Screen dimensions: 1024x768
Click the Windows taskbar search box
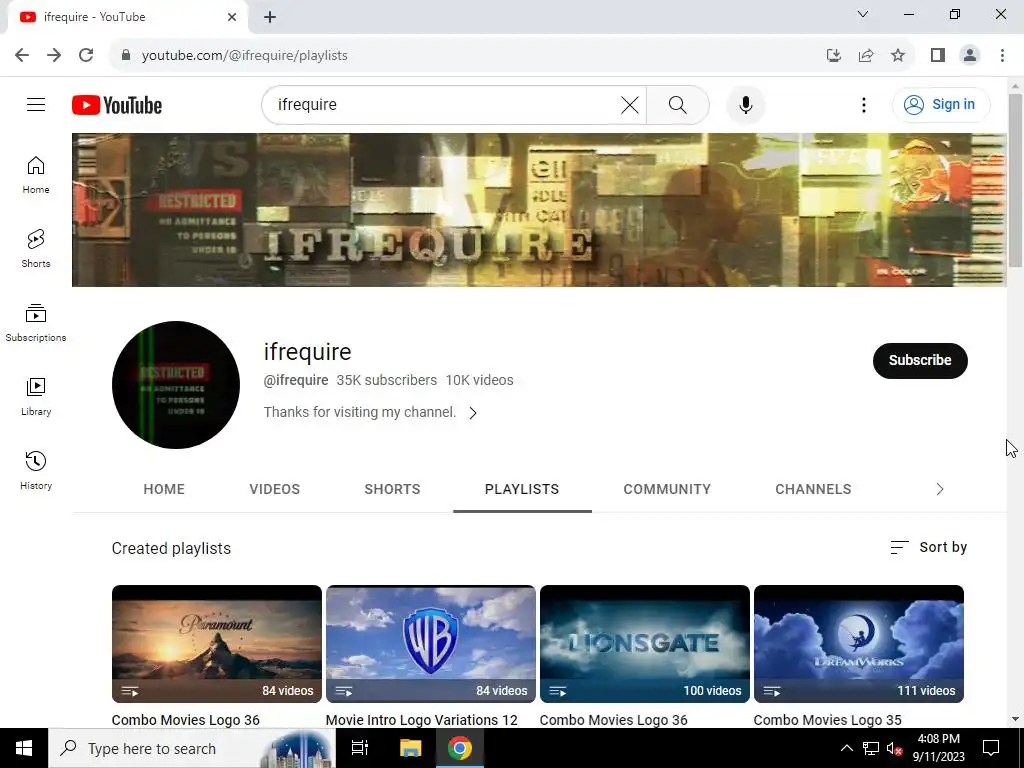pos(192,748)
